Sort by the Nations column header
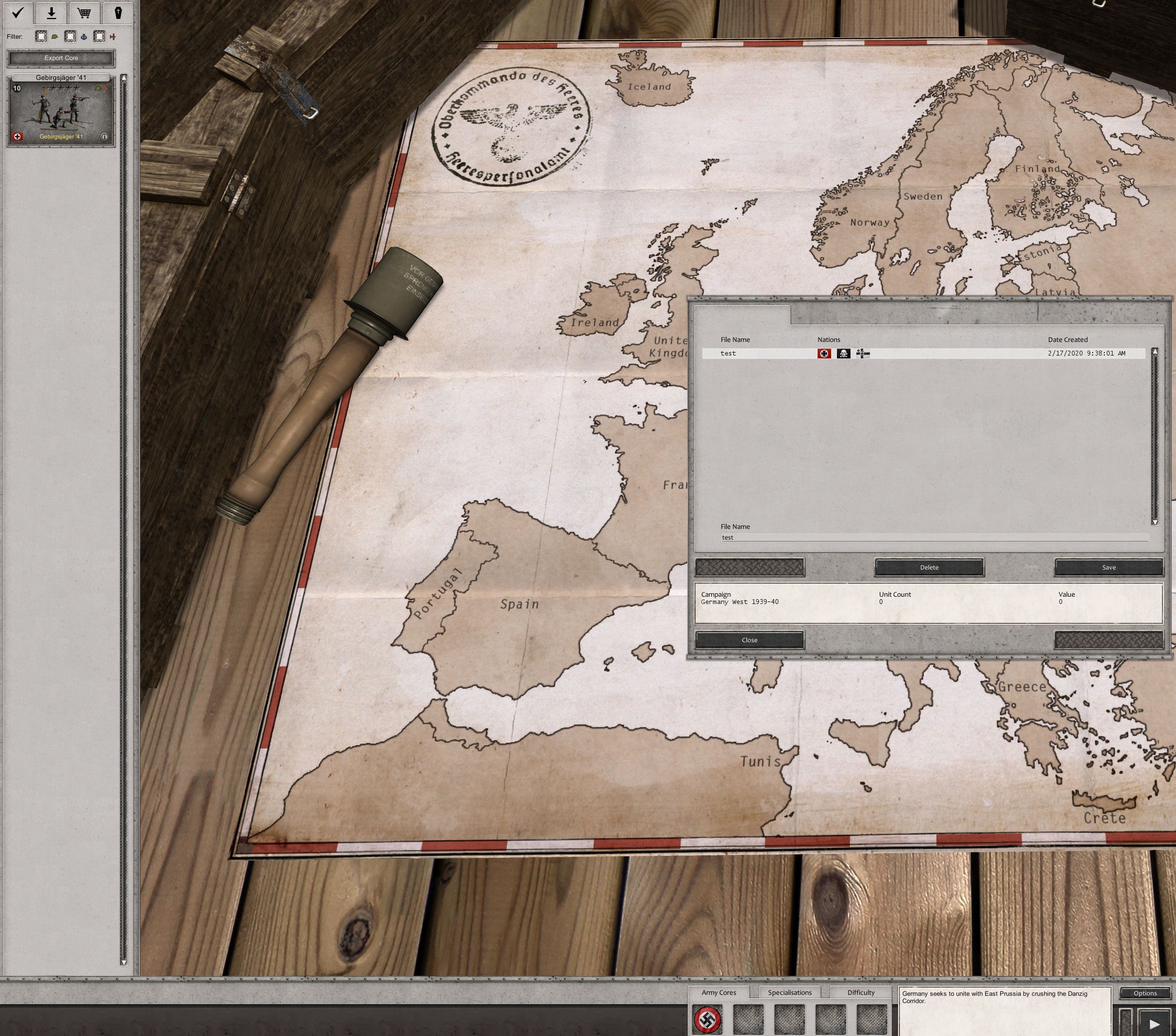The image size is (1176, 1036). click(829, 340)
